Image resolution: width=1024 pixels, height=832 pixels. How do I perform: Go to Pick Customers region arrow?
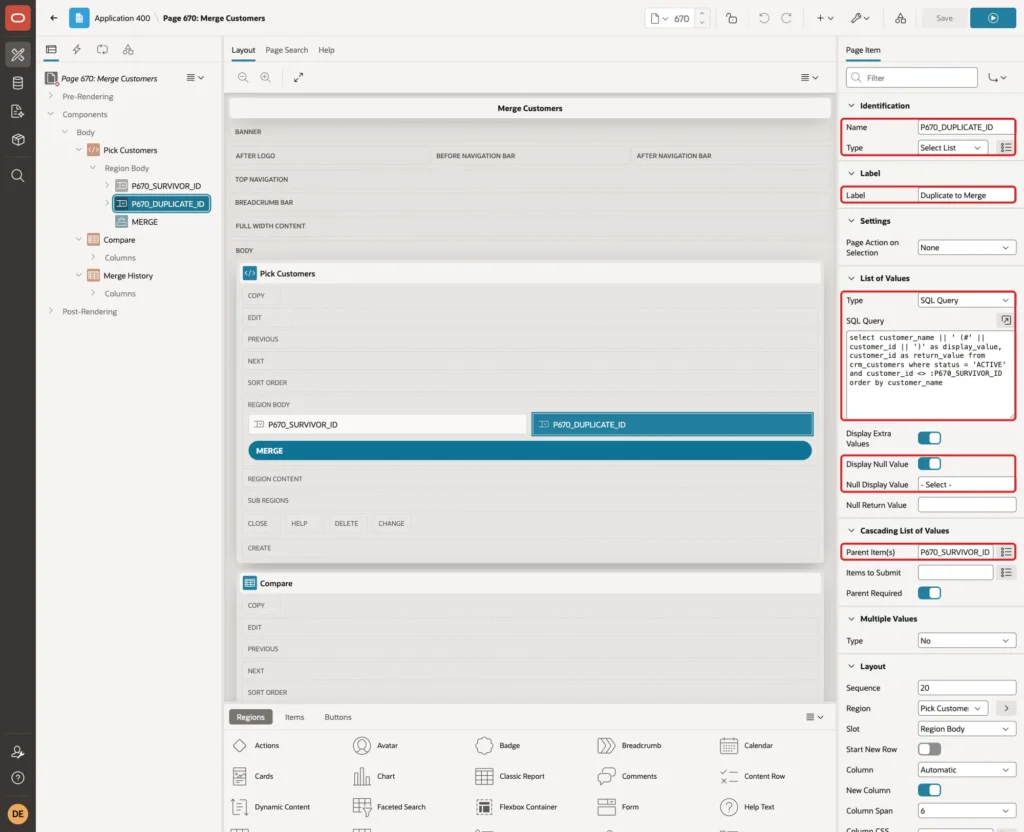(x=1006, y=708)
